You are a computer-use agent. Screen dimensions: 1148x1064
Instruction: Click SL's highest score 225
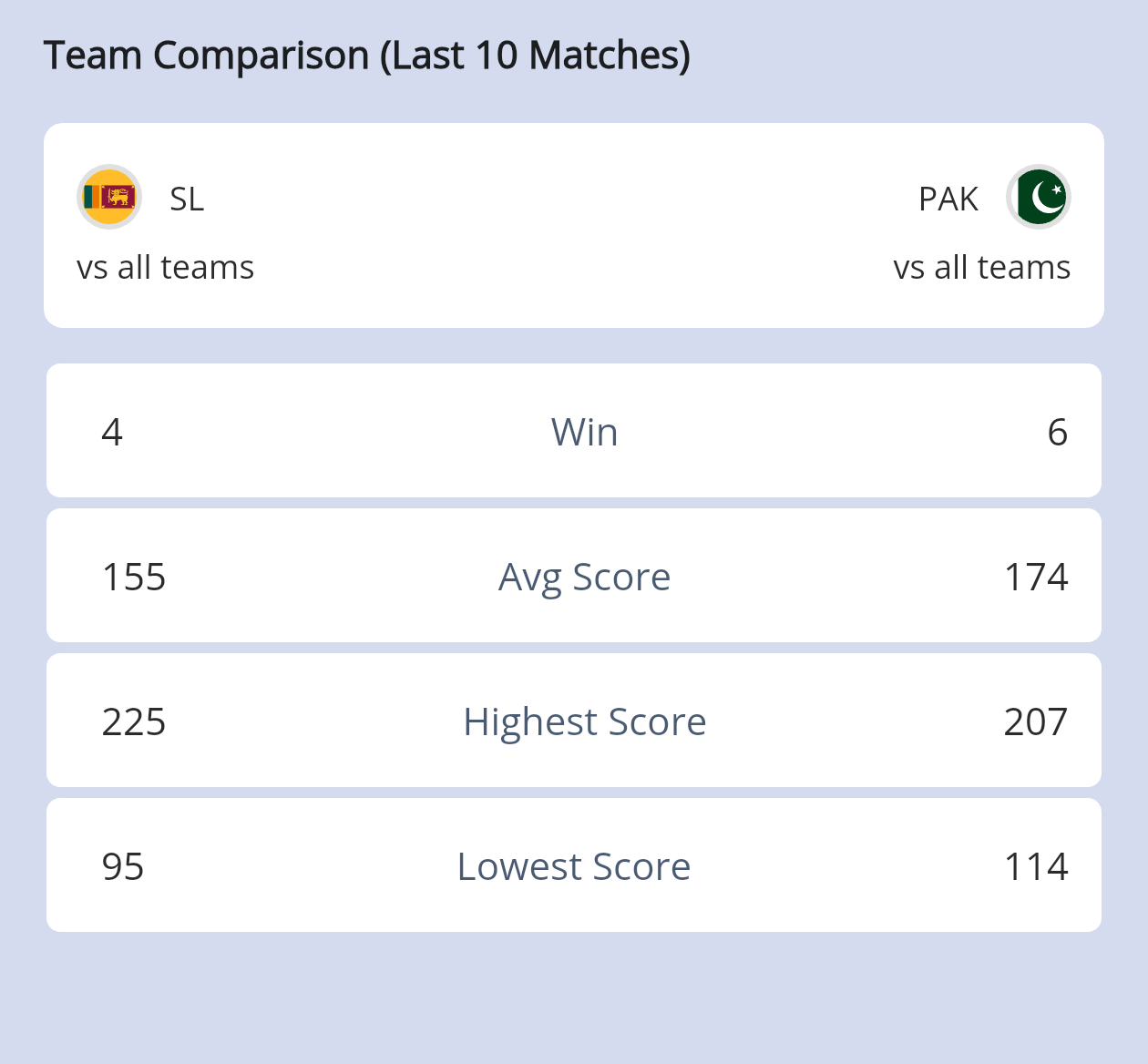[134, 721]
